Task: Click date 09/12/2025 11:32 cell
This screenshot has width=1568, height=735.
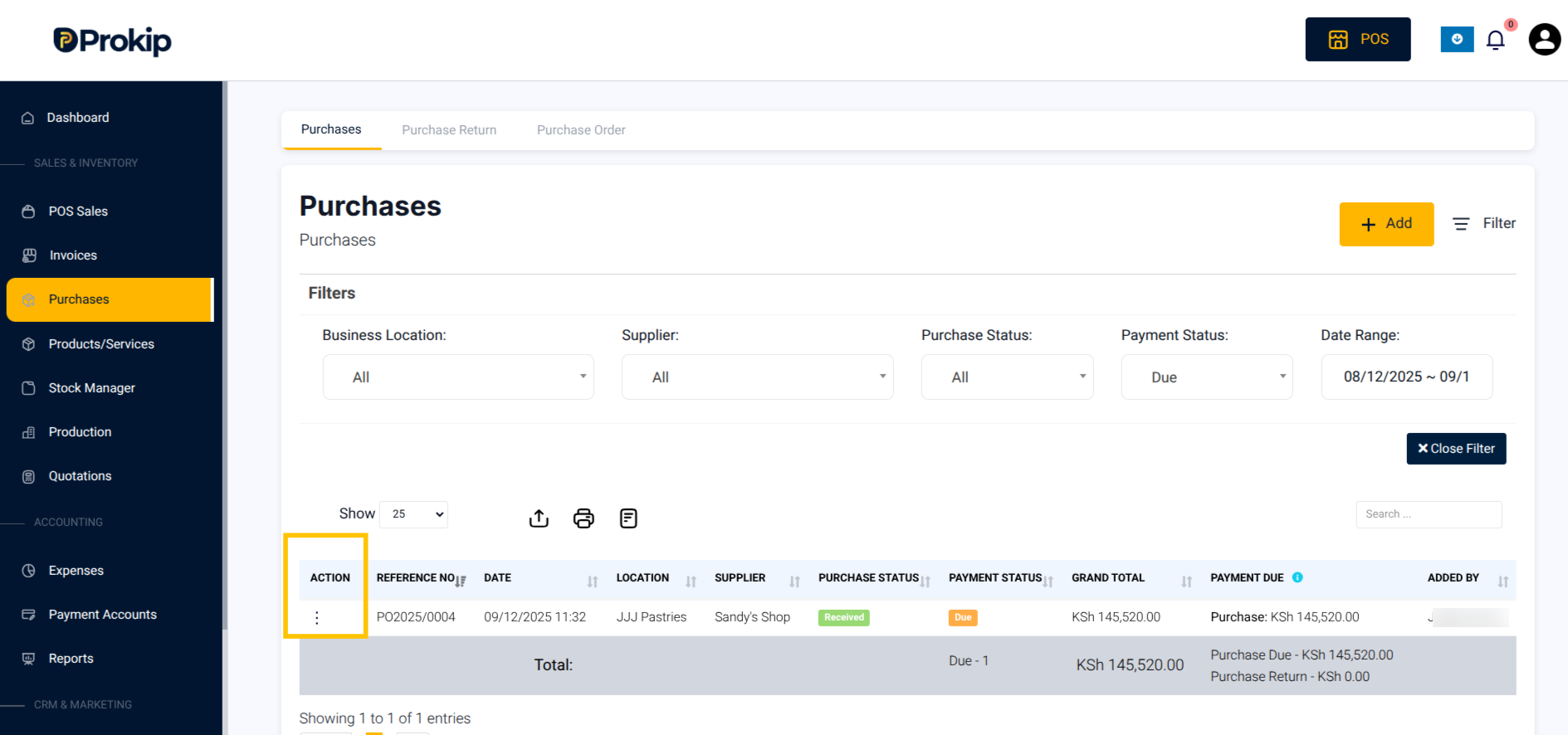Action: point(535,617)
